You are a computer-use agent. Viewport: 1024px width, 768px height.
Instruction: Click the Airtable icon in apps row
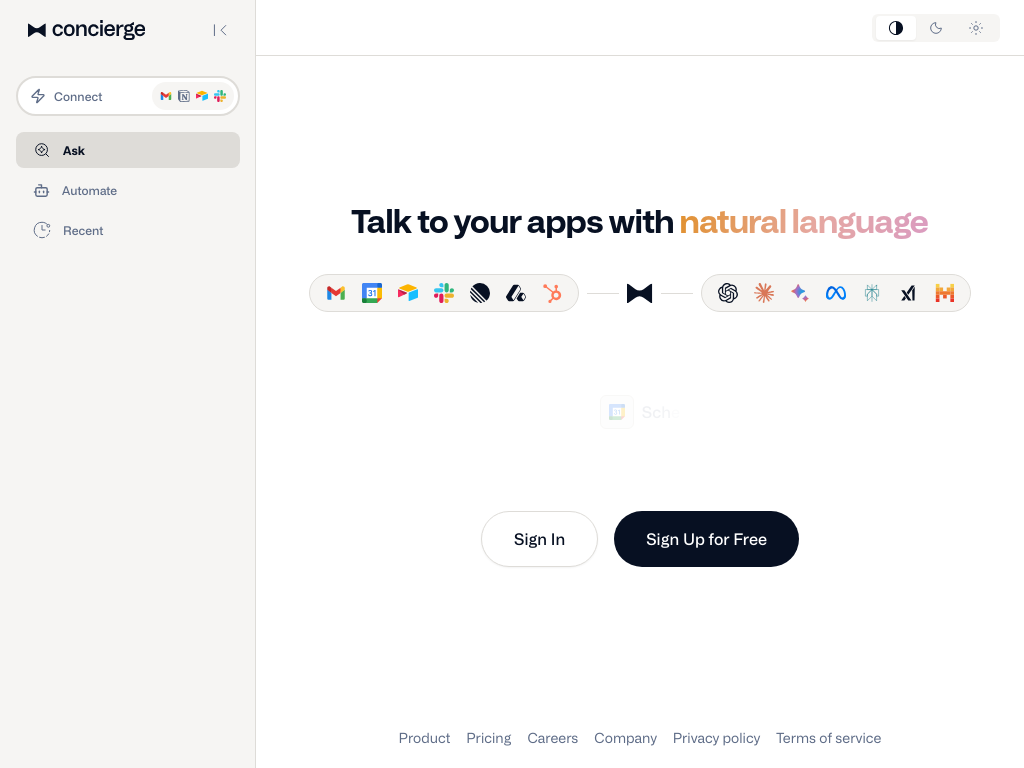[408, 293]
